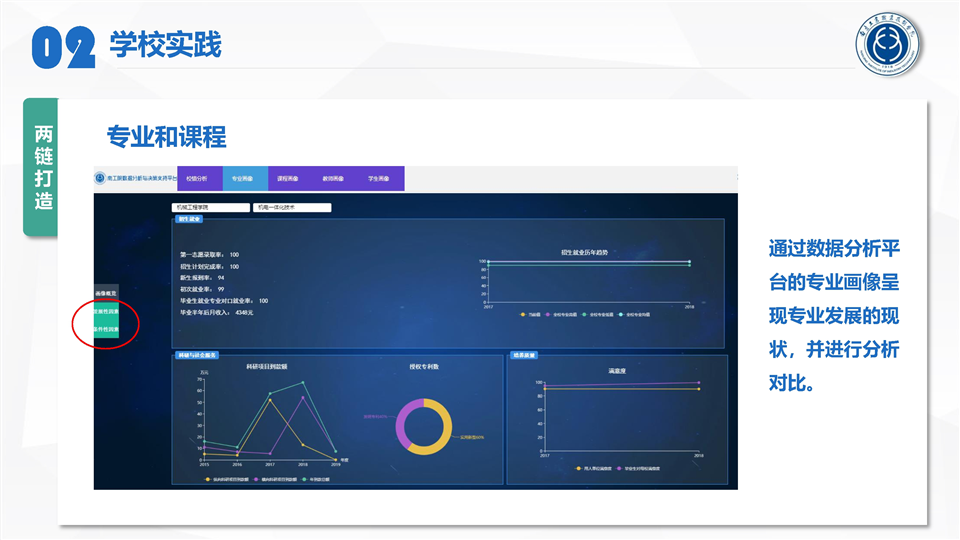This screenshot has width=960, height=540.
Task: Open the 机械工程学院 college dropdown
Action: pyautogui.click(x=211, y=208)
